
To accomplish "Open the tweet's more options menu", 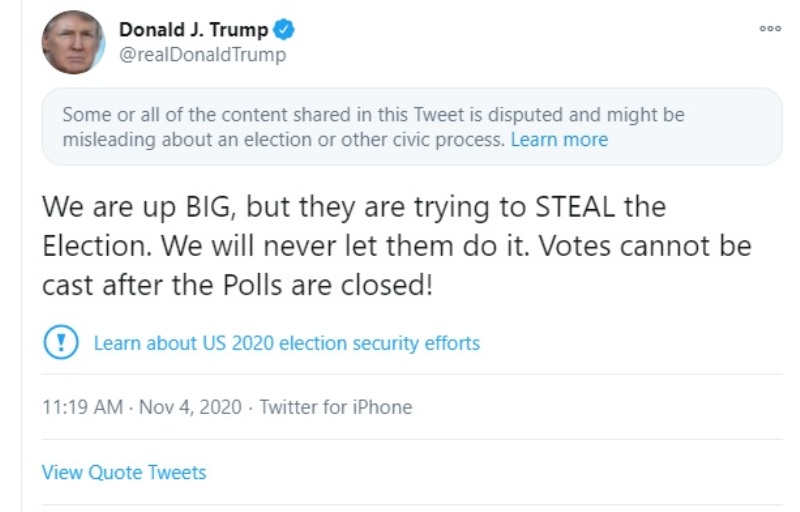I will tap(770, 29).
